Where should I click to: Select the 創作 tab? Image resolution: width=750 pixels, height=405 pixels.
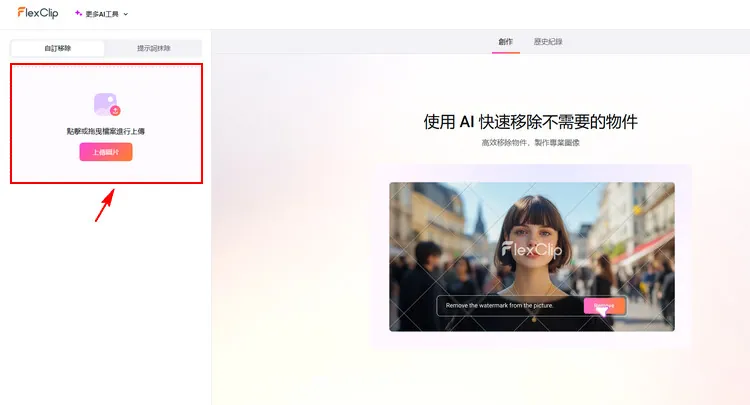506,42
